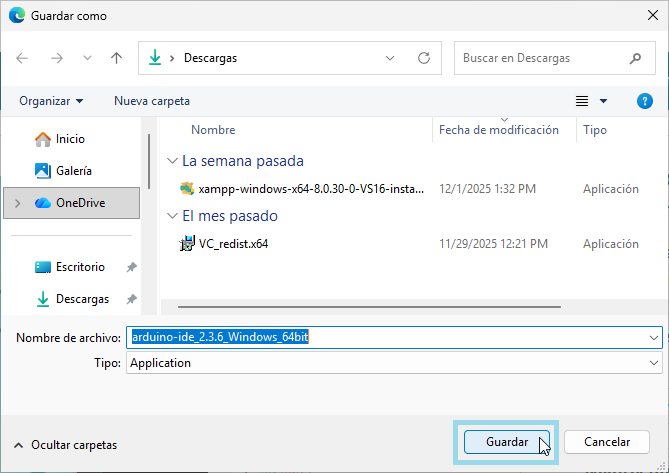Create a Nueva carpeta
This screenshot has height=473, width=669.
152,101
